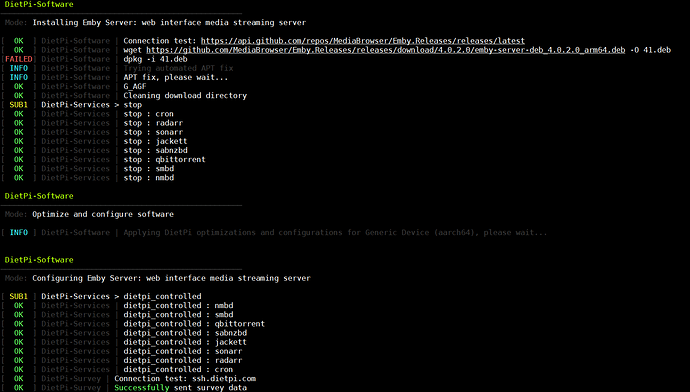Click the 'stop : qbittorrent' entry
Screen dimensions: 690x392
(164, 160)
